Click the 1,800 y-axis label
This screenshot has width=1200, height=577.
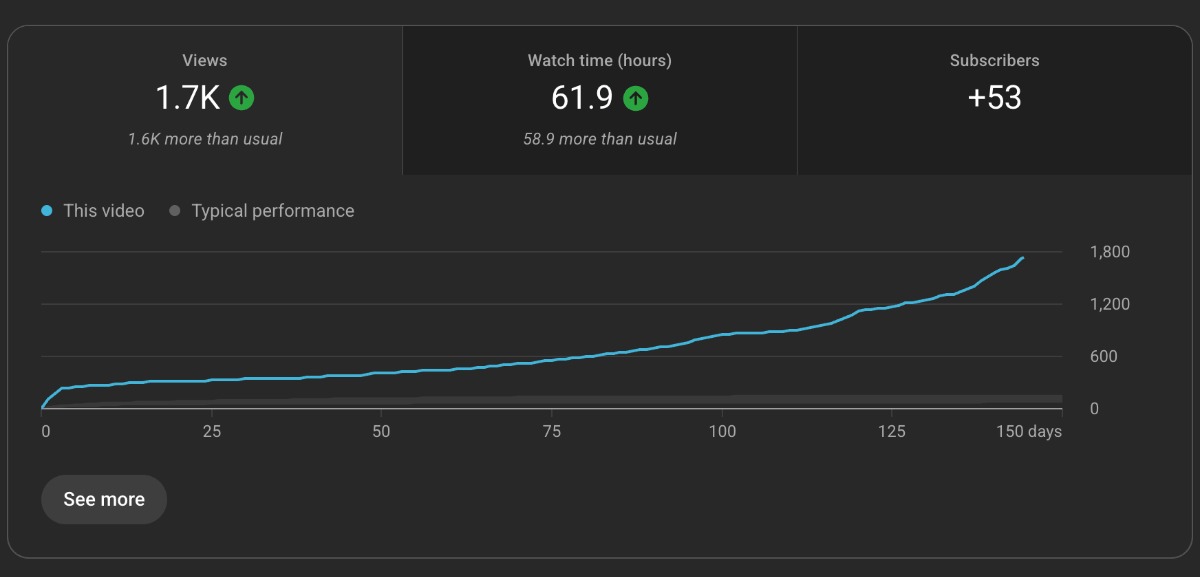(1110, 252)
